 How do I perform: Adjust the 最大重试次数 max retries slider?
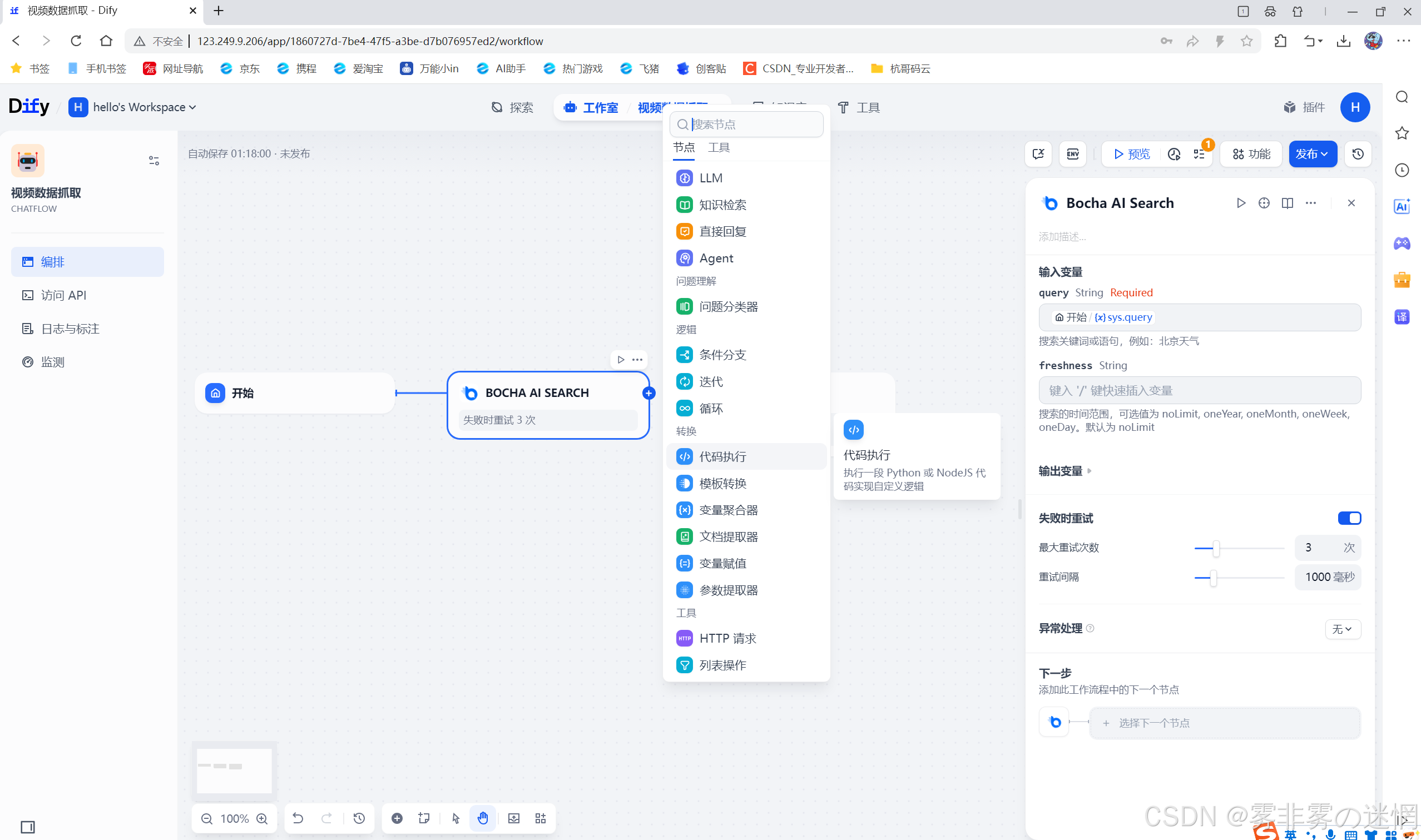(1215, 548)
